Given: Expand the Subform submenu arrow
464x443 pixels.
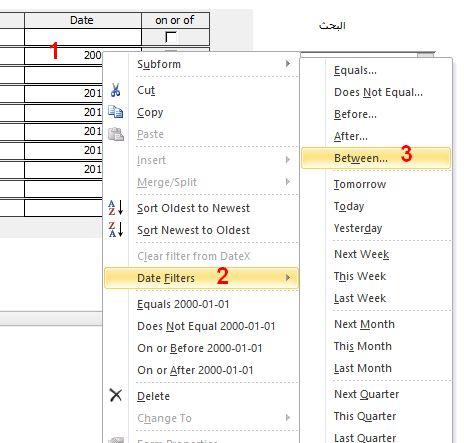Looking at the screenshot, I should point(288,63).
